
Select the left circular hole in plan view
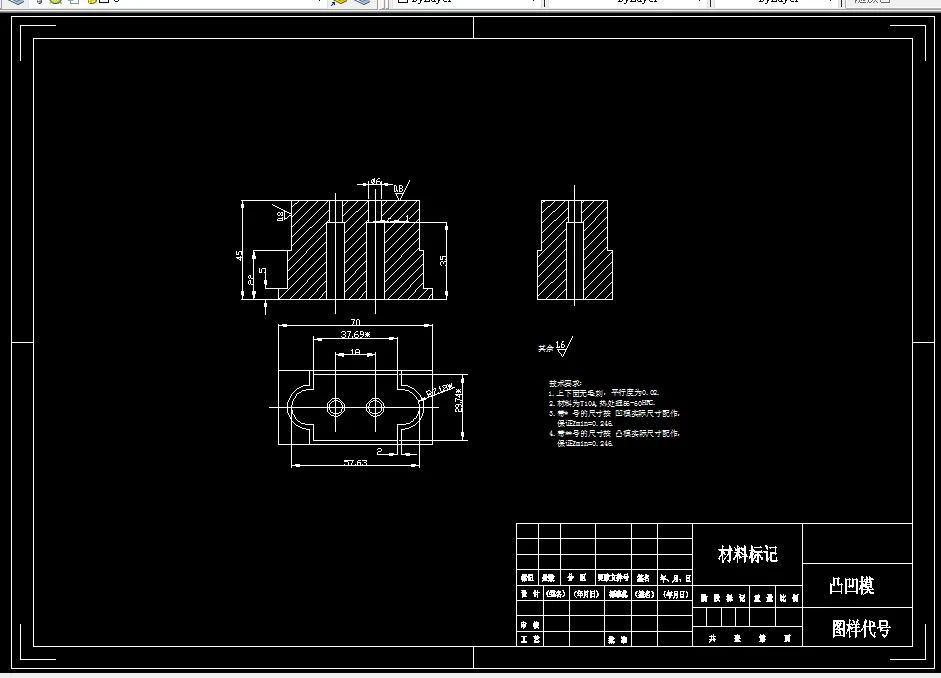click(x=336, y=407)
